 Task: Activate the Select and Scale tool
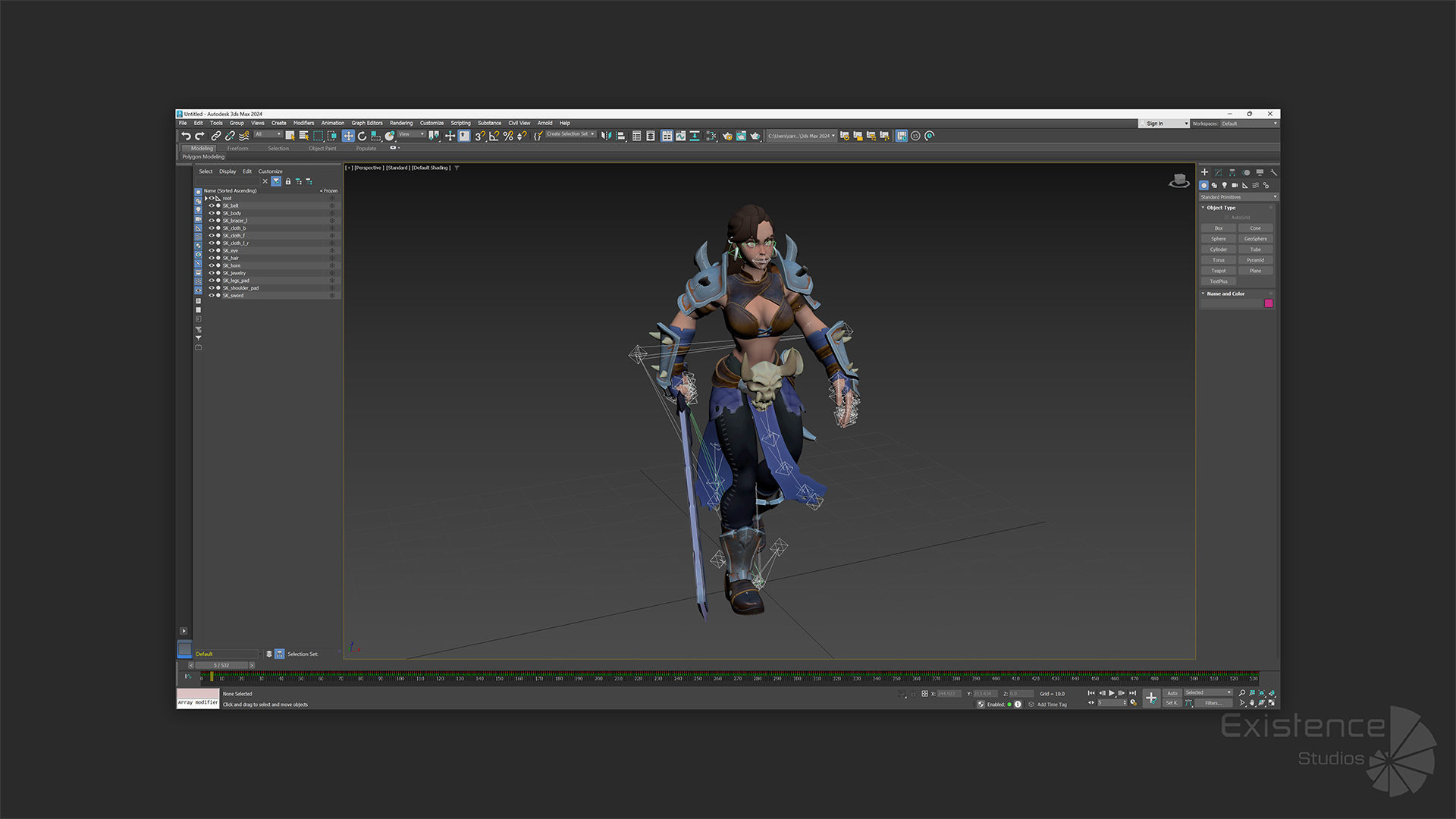(x=375, y=136)
